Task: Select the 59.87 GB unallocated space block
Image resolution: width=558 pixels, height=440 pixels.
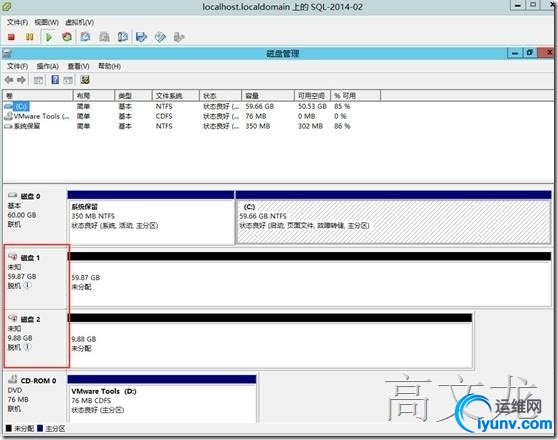Action: 309,279
